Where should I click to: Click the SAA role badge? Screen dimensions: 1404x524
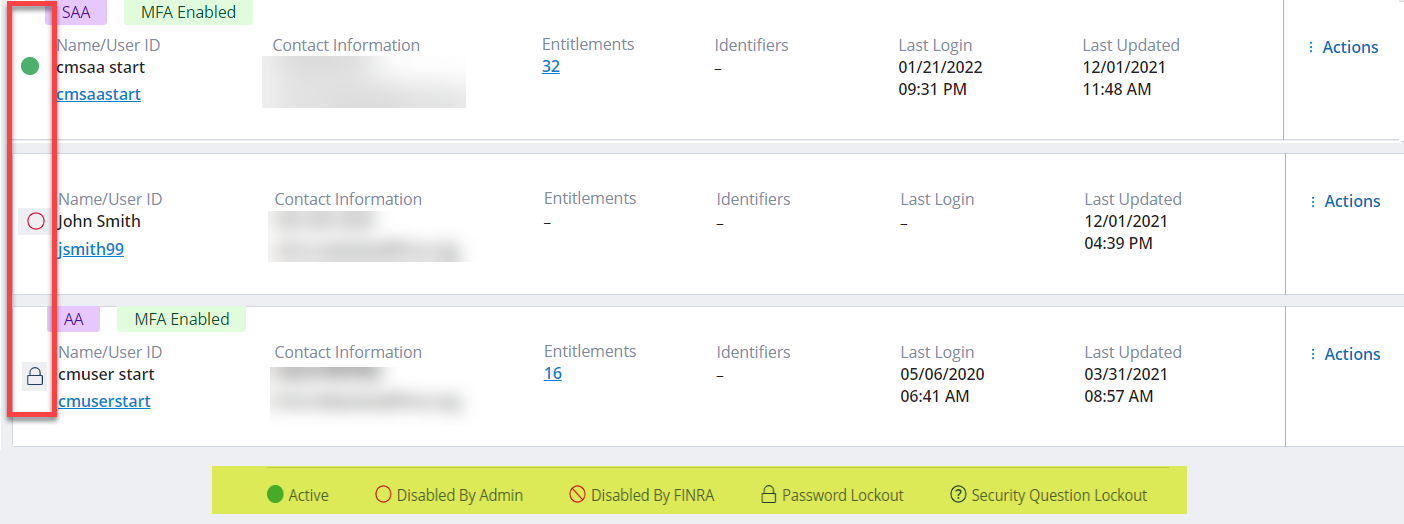[76, 13]
